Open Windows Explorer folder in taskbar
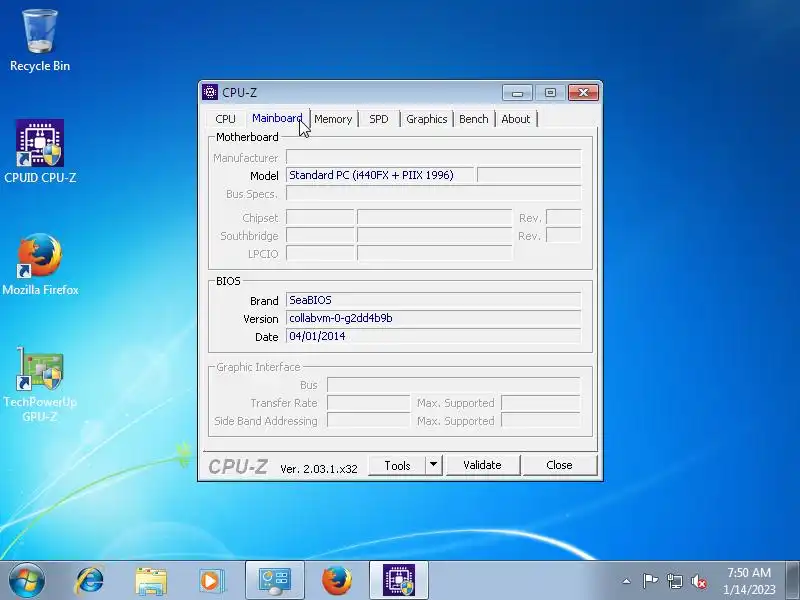This screenshot has width=800, height=600. [151, 581]
